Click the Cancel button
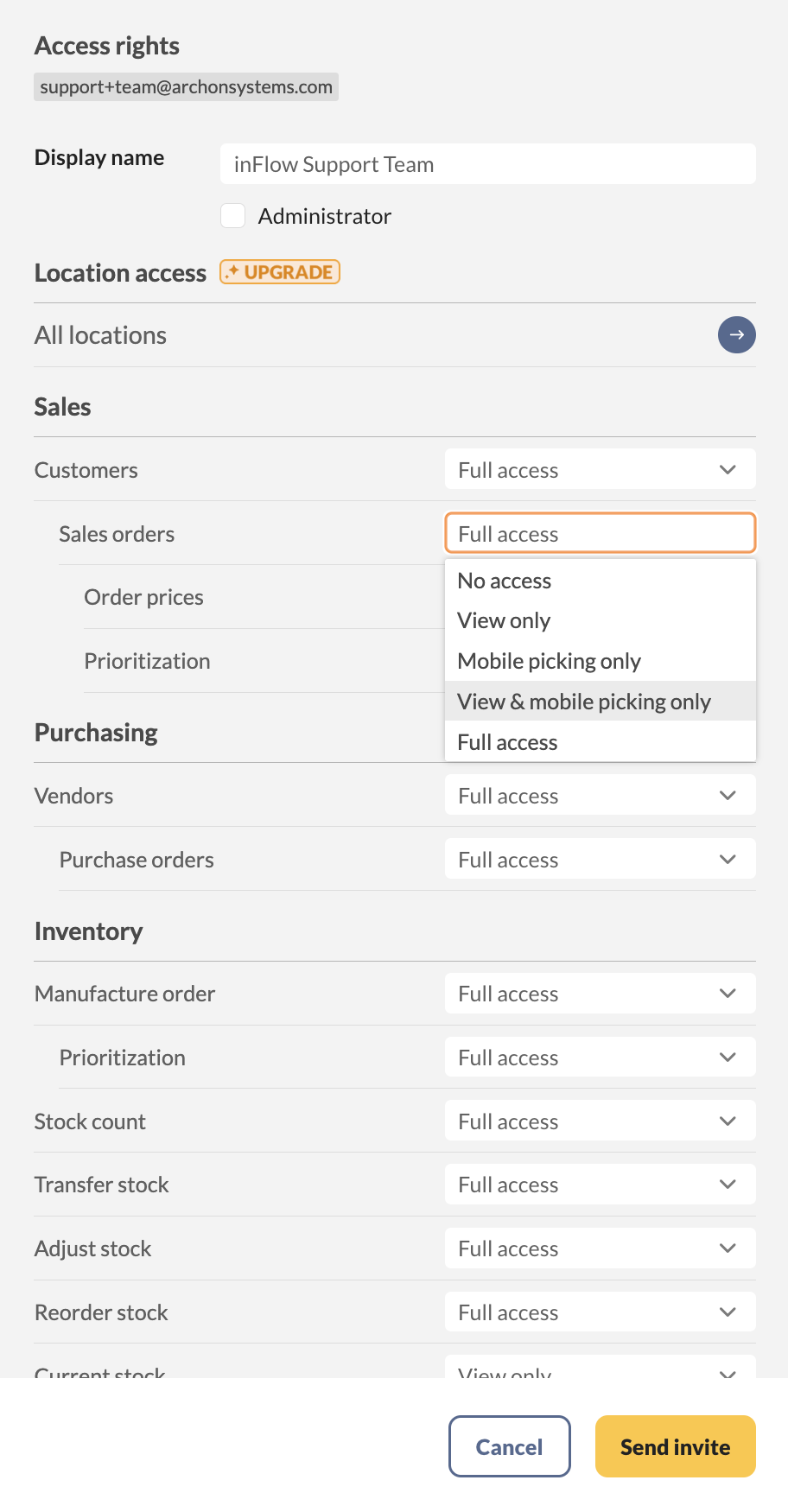Viewport: 788px width, 1512px height. (x=509, y=1446)
